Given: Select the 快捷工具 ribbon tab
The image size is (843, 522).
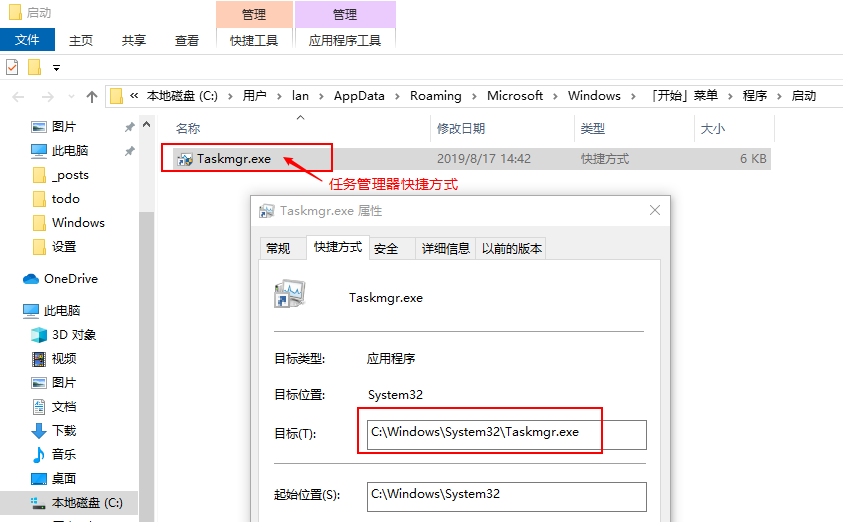Looking at the screenshot, I should pos(254,40).
